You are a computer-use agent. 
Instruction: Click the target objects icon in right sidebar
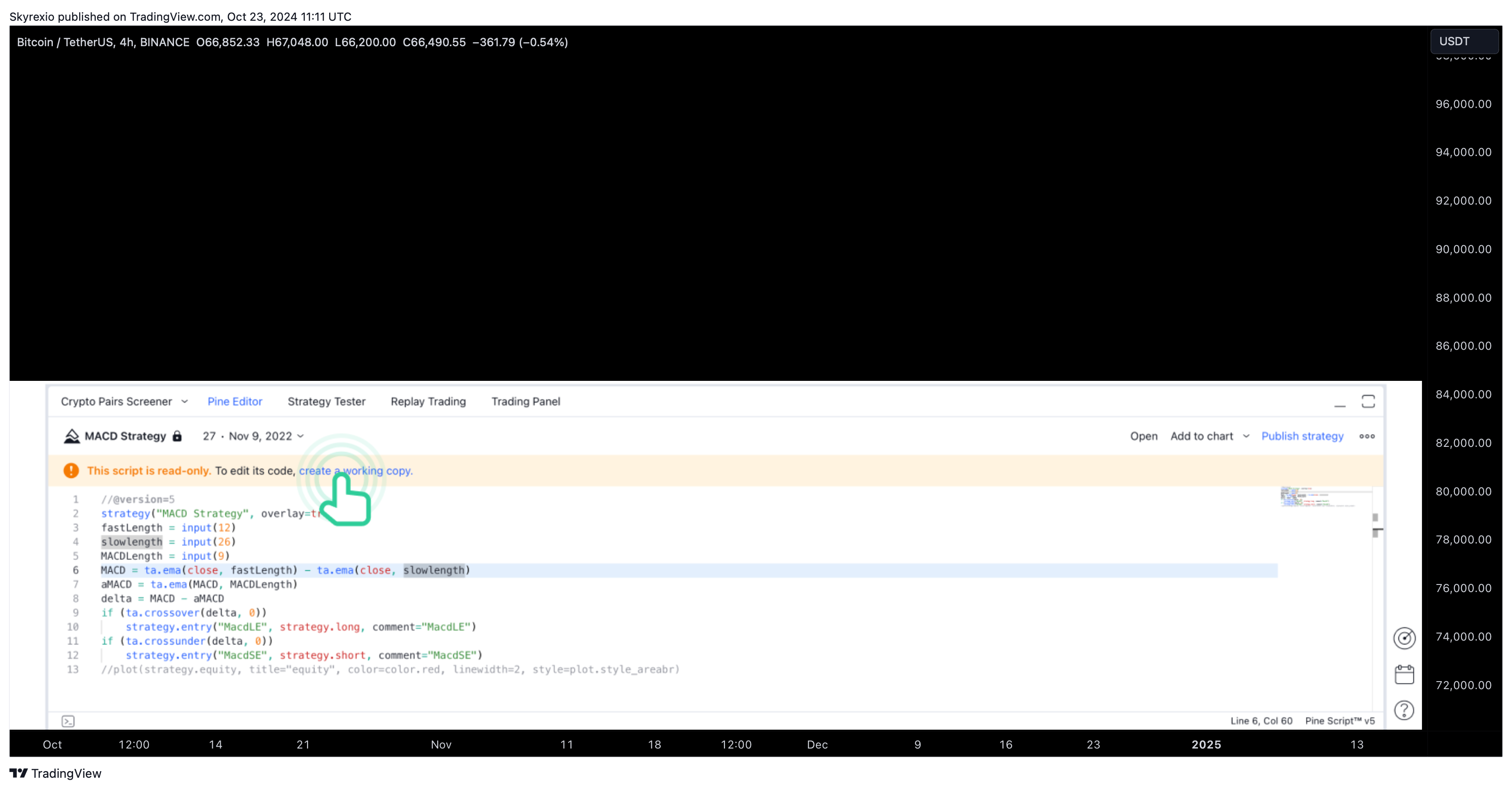(1404, 638)
